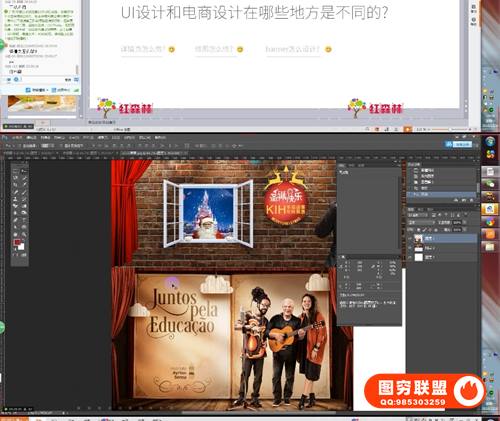Open the blue workspace switcher in Photoshop
Screen dimensions: 500x421
click(459, 144)
